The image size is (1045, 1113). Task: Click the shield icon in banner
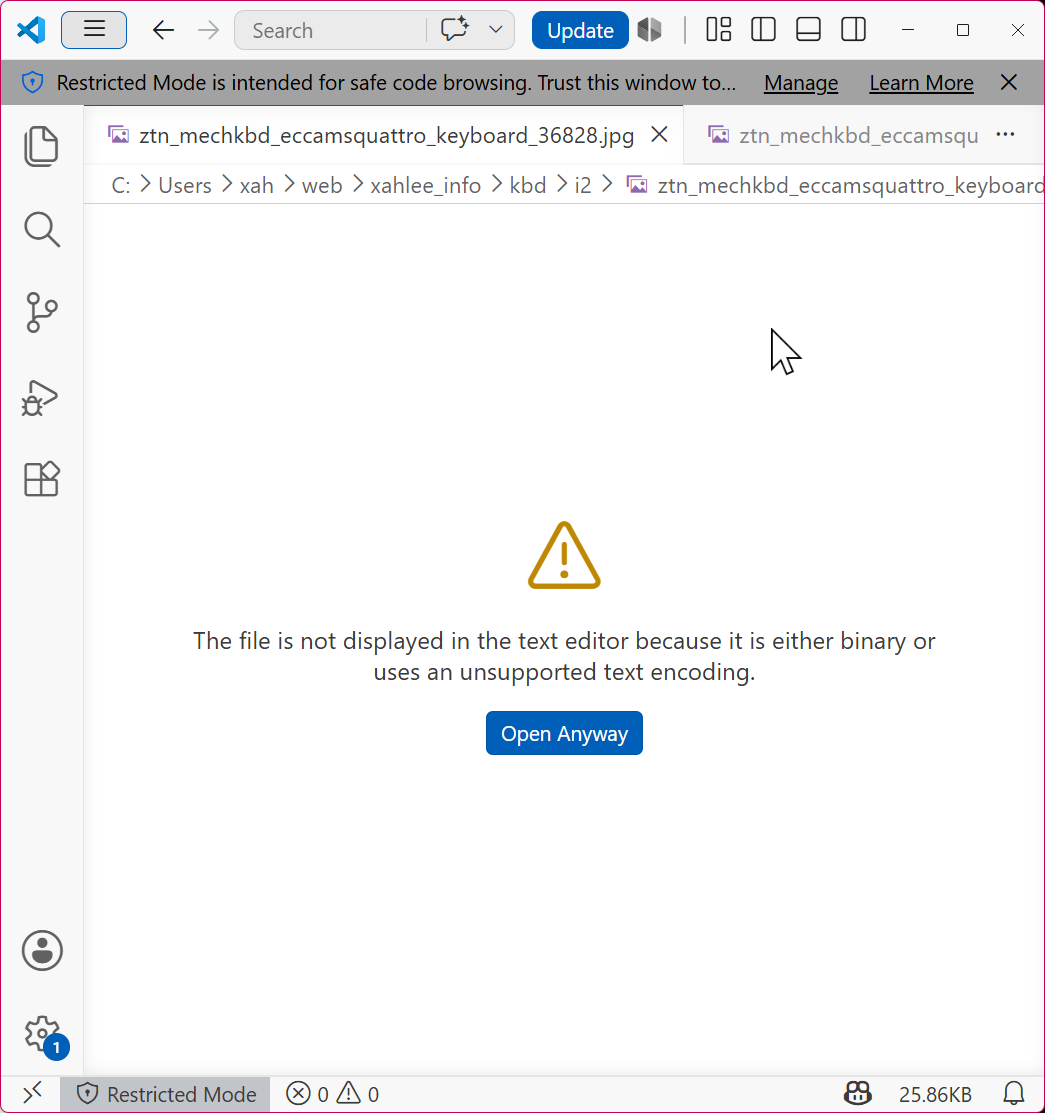[32, 82]
